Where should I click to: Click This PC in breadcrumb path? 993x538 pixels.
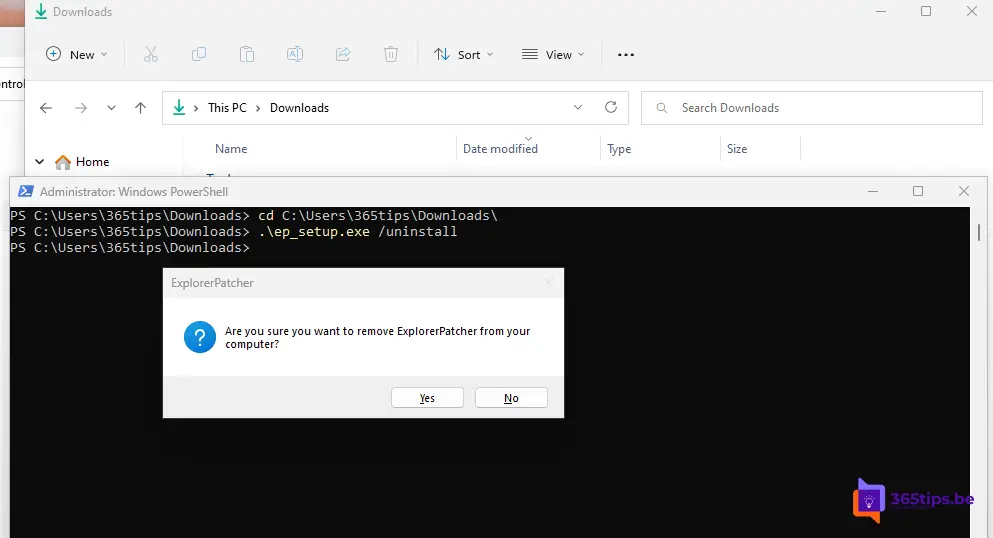(x=227, y=108)
